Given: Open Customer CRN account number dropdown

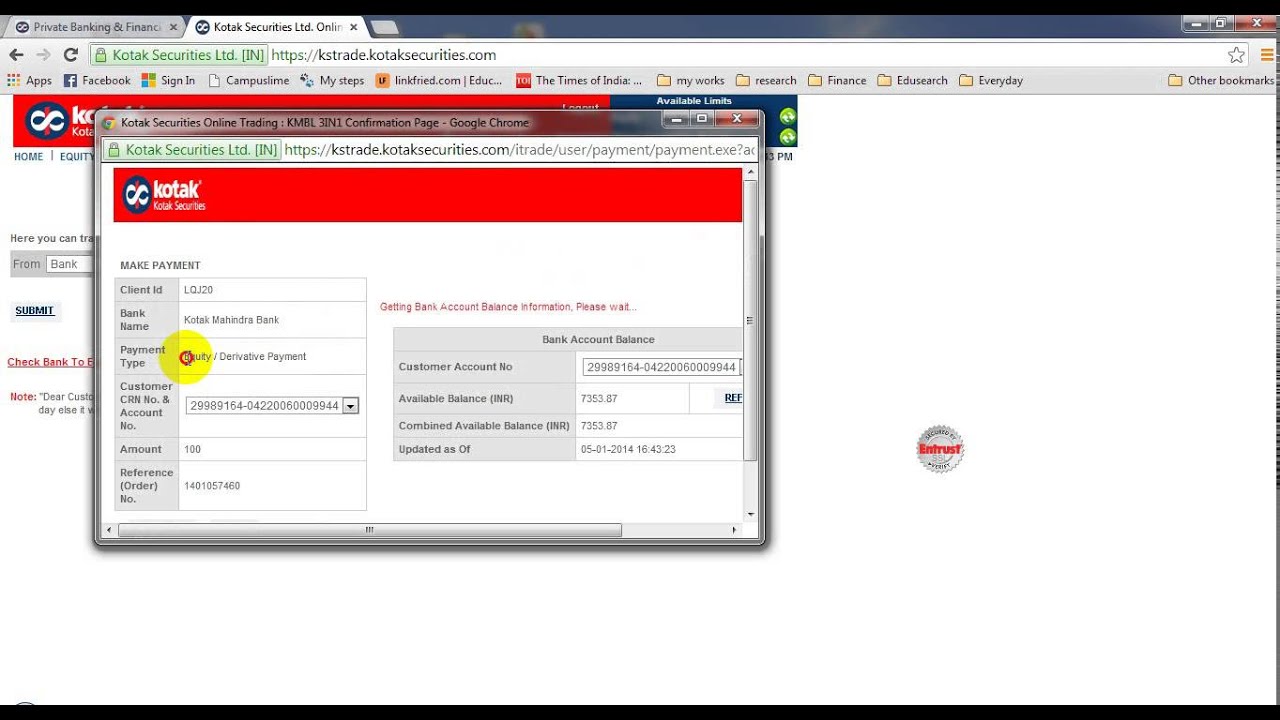Looking at the screenshot, I should coord(350,406).
